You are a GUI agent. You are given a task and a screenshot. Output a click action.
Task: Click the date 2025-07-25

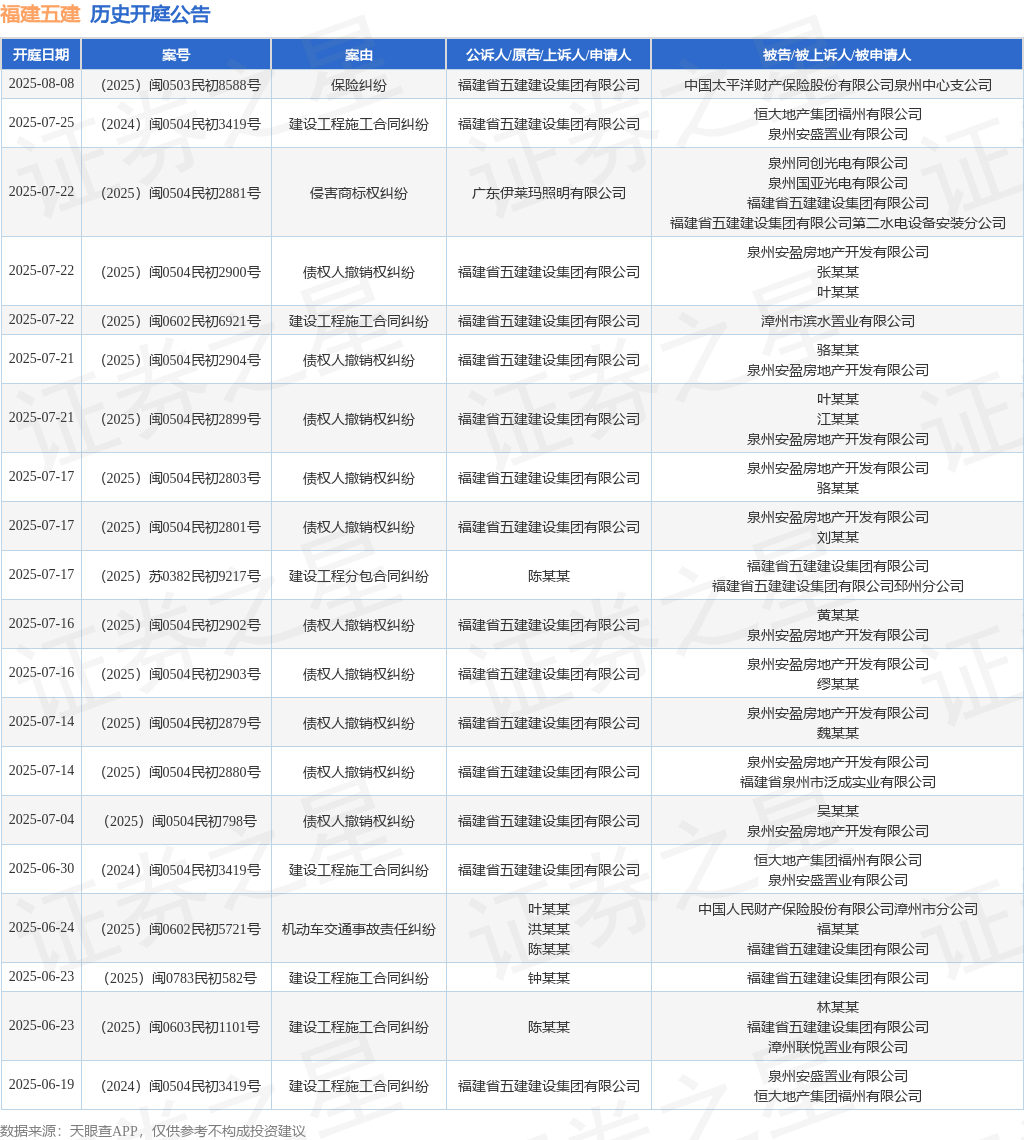(41, 122)
